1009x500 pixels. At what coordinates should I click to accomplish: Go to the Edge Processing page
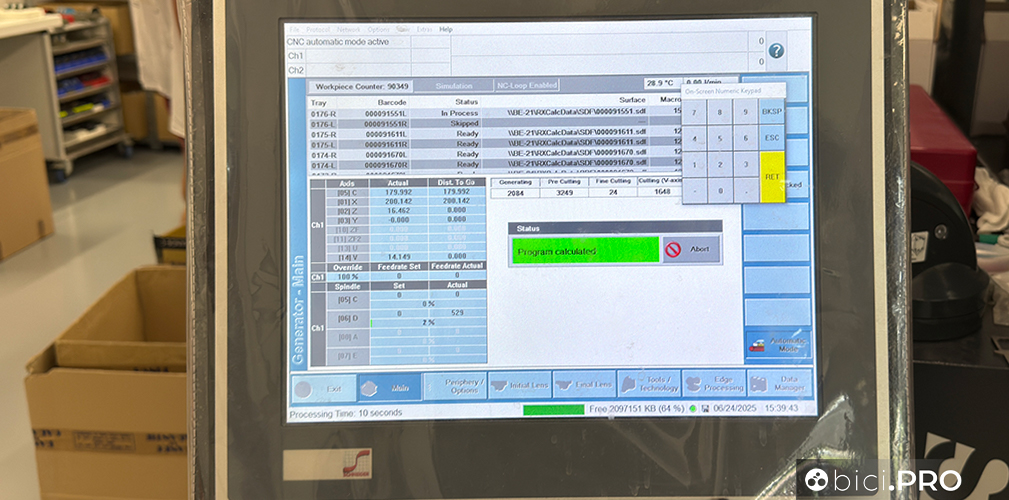pos(713,385)
